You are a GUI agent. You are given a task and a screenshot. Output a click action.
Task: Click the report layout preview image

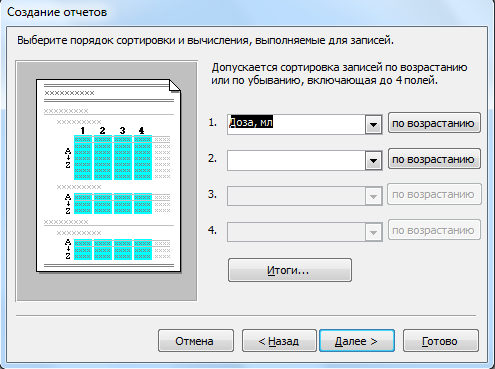click(x=107, y=181)
